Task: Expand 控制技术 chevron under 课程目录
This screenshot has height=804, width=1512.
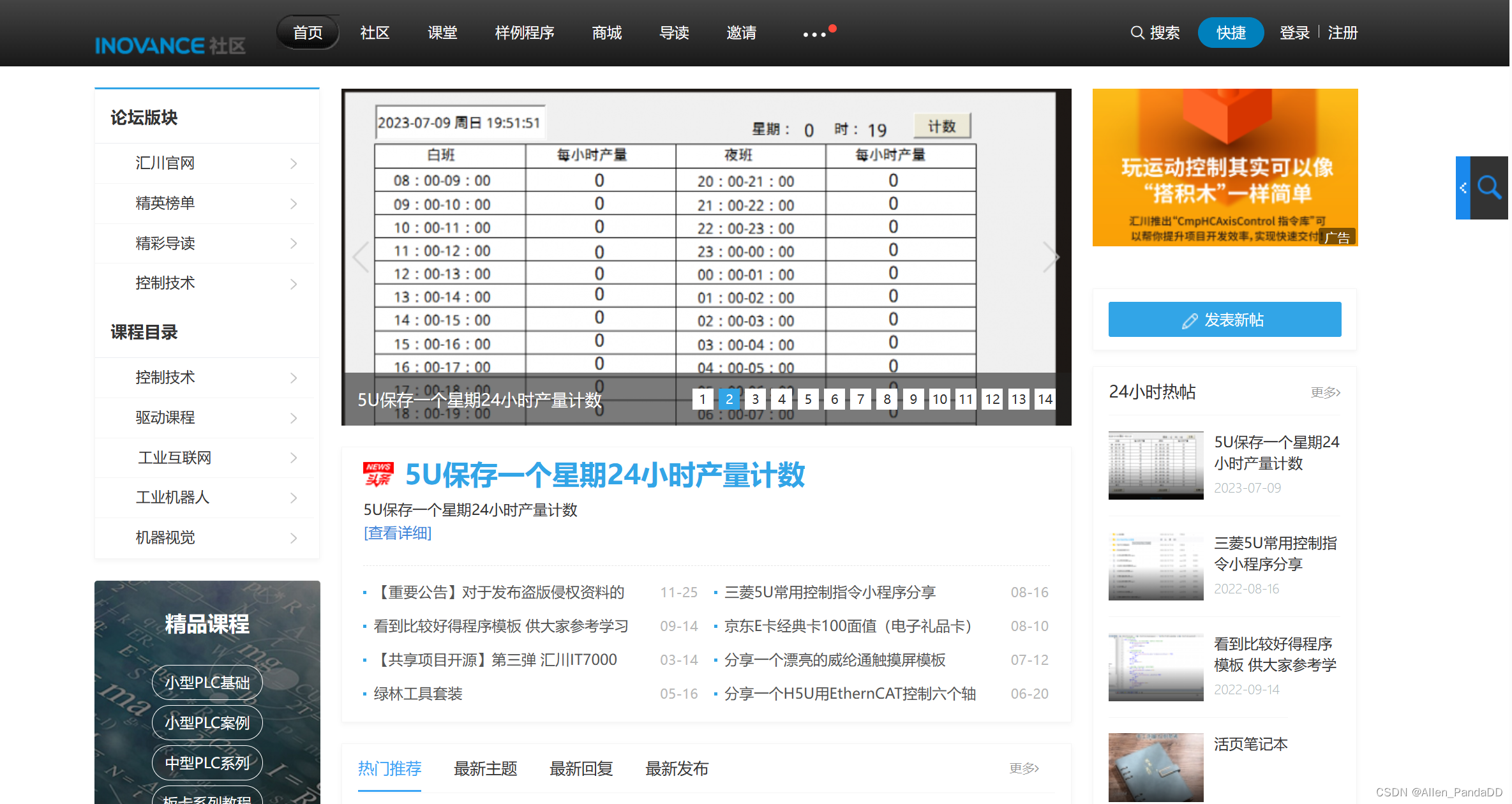Action: coord(294,378)
